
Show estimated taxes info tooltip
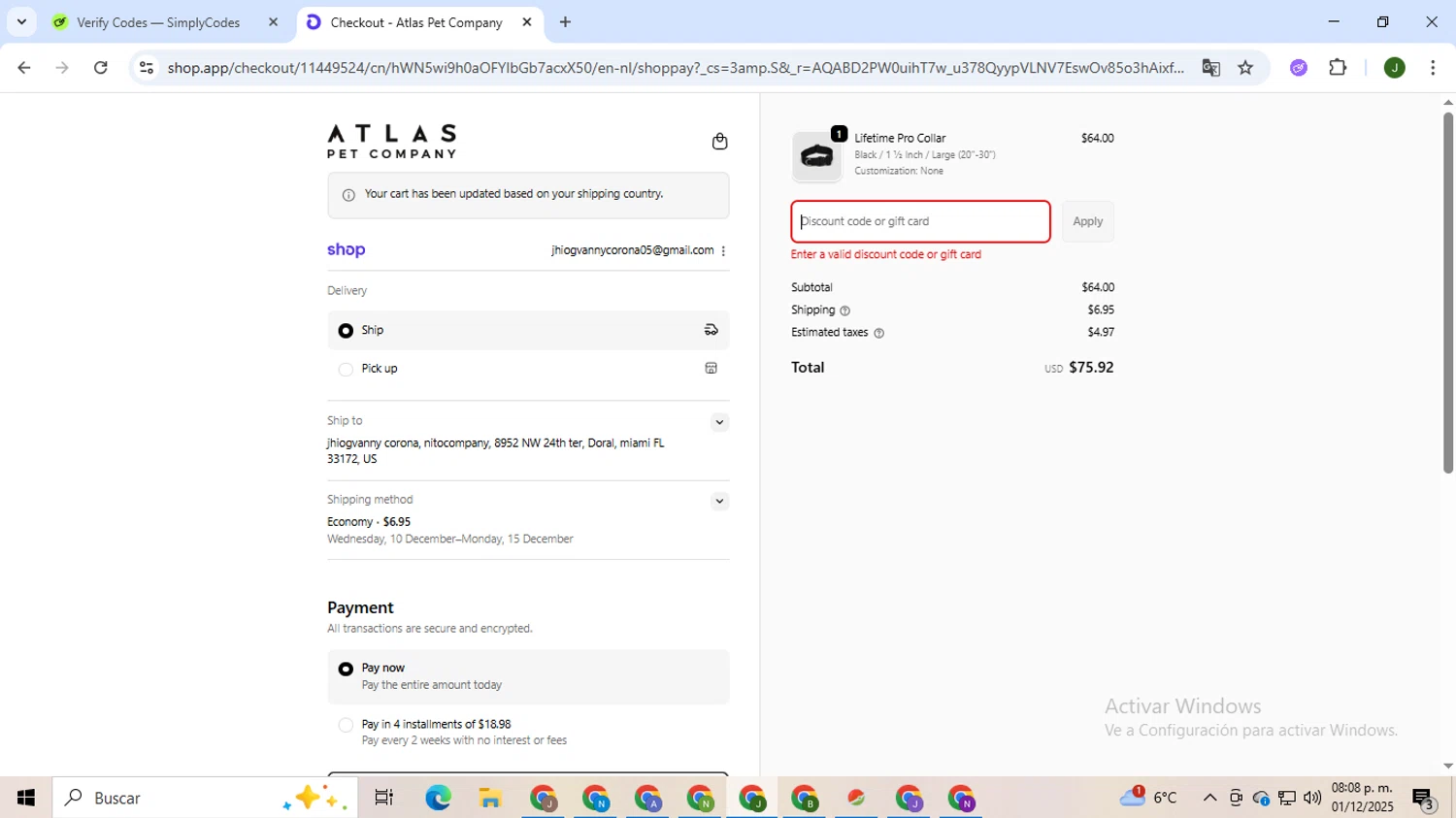pyautogui.click(x=879, y=333)
